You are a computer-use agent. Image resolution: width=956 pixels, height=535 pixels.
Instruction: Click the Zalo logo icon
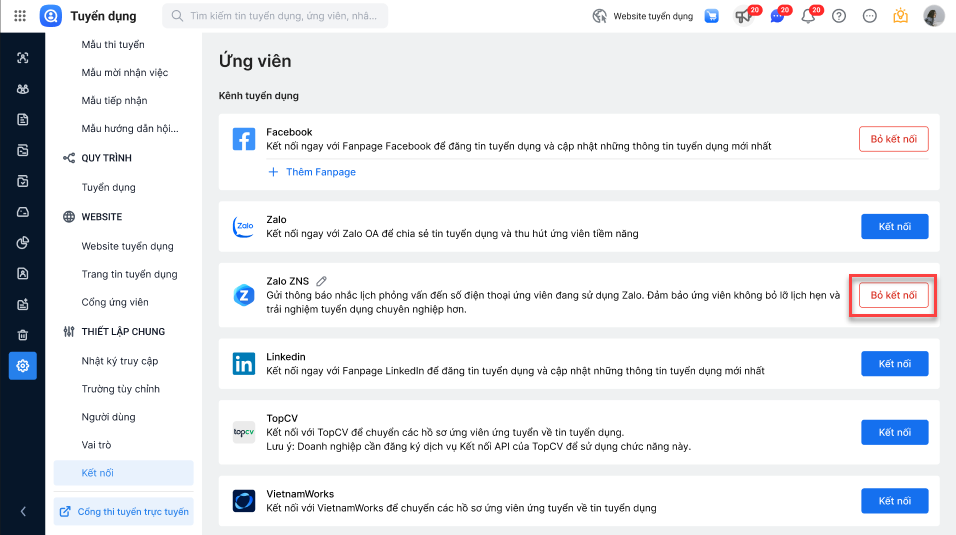pyautogui.click(x=244, y=226)
